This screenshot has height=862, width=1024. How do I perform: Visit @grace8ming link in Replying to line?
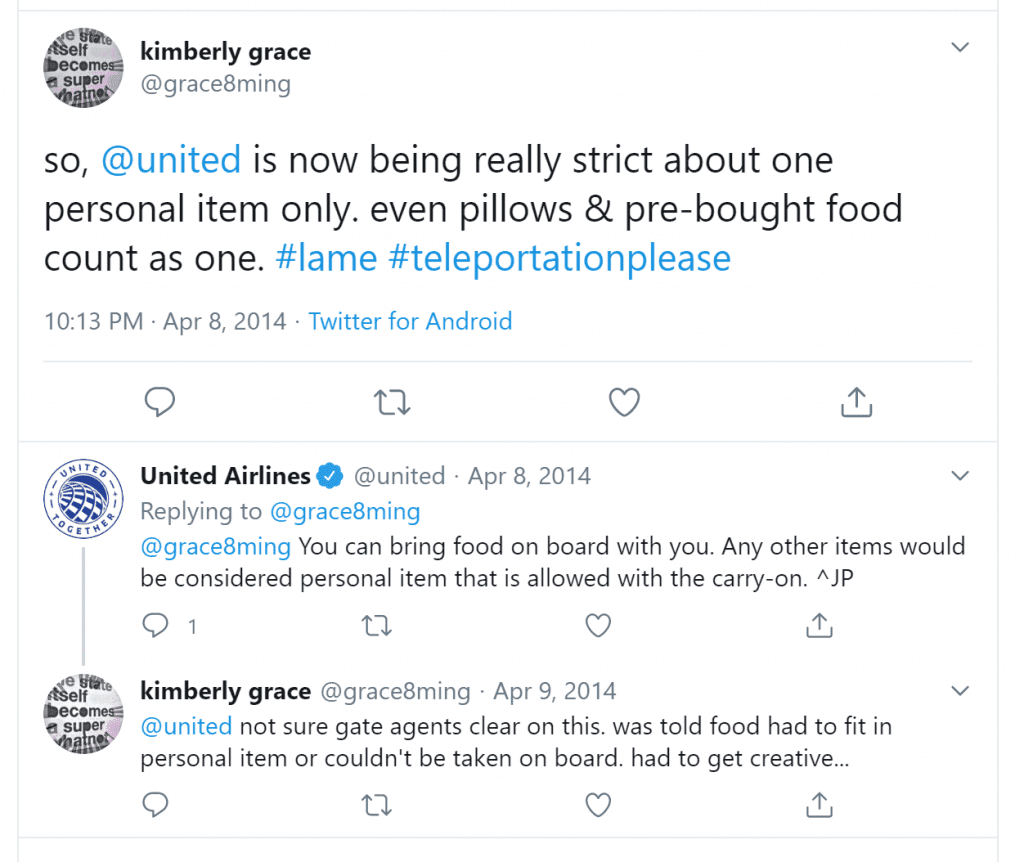pos(345,511)
